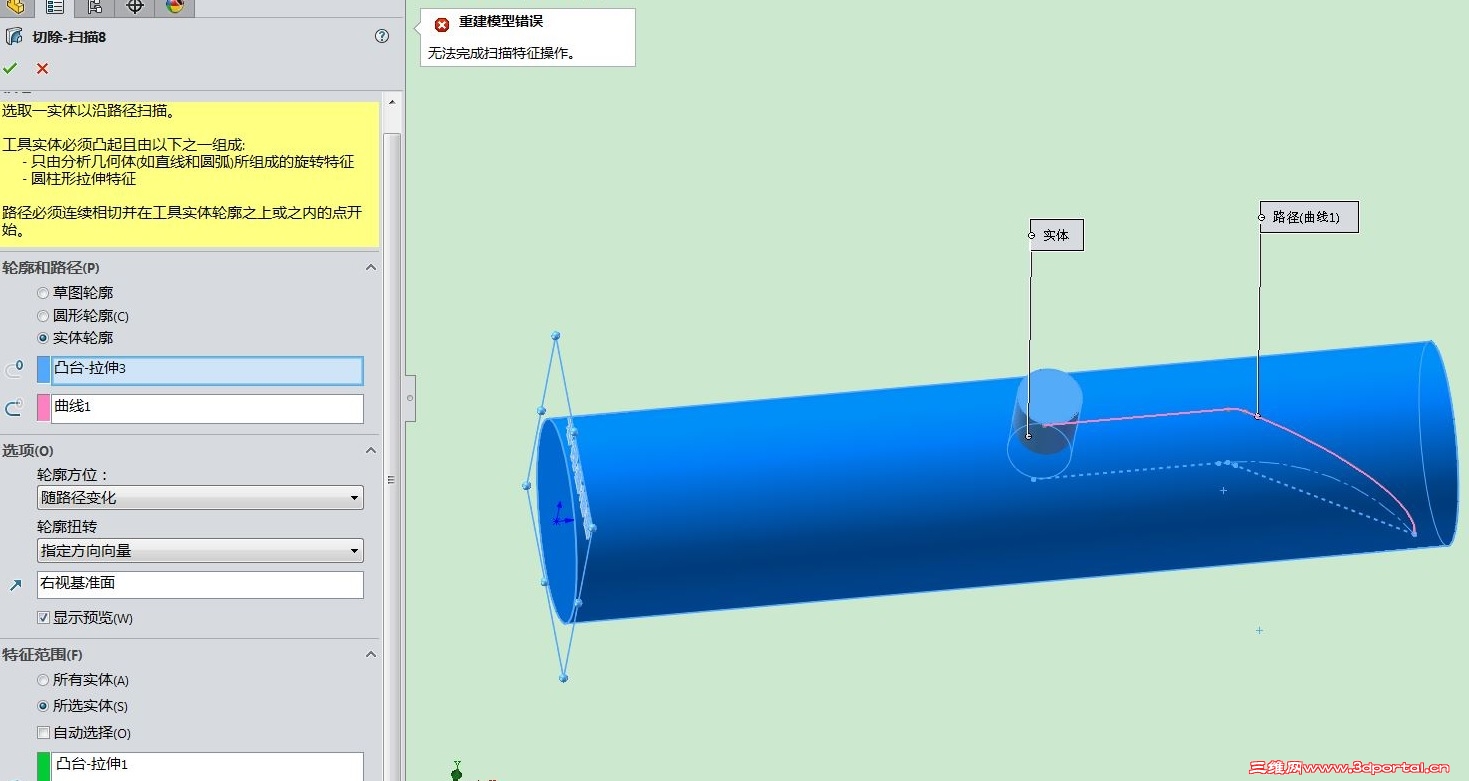Open the DisplayManager color-ball tab
This screenshot has height=781, width=1469.
tap(175, 7)
